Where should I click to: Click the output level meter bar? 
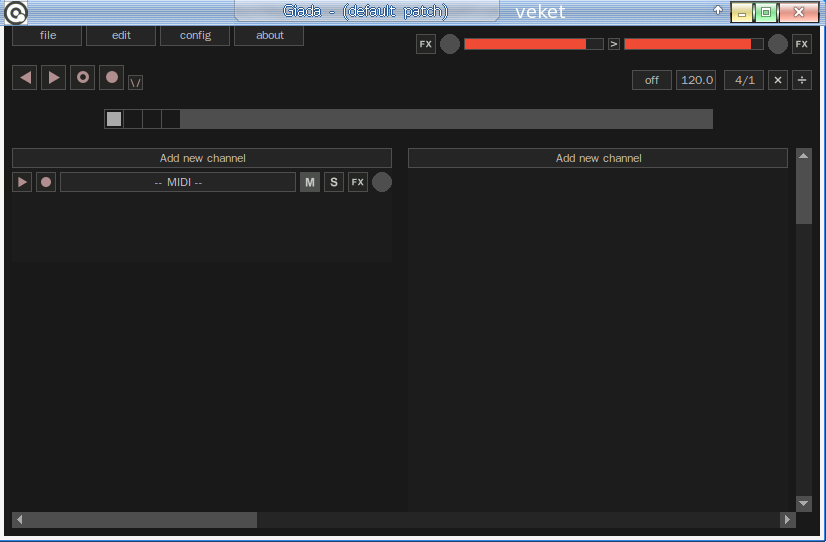[694, 44]
